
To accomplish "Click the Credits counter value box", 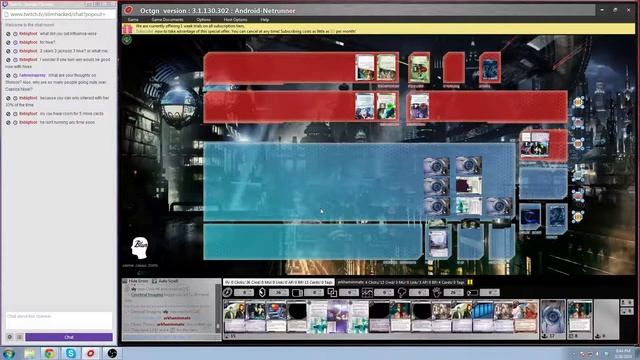I will coord(279,292).
